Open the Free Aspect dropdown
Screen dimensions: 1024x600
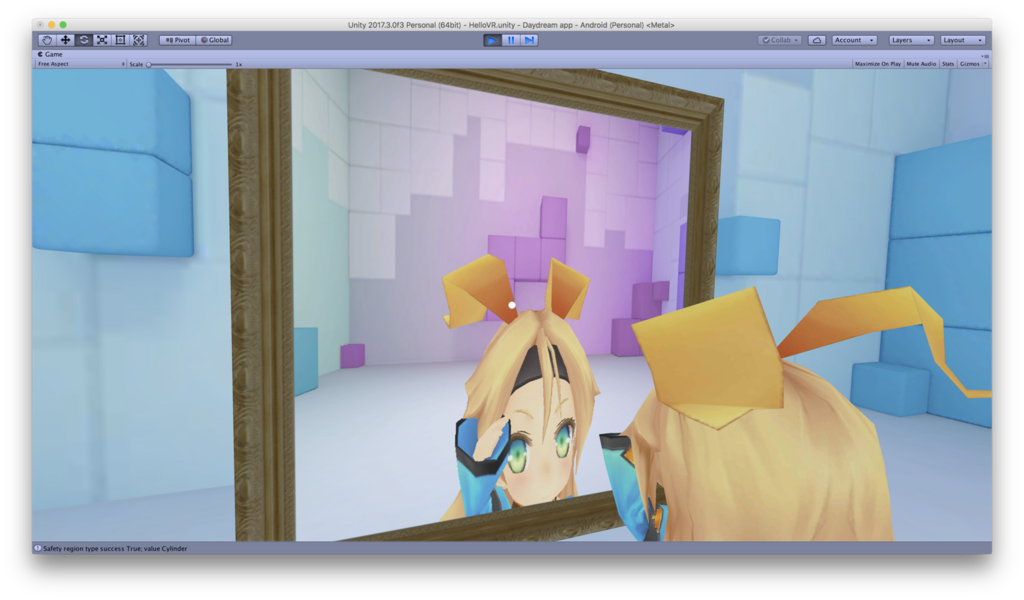coord(80,64)
